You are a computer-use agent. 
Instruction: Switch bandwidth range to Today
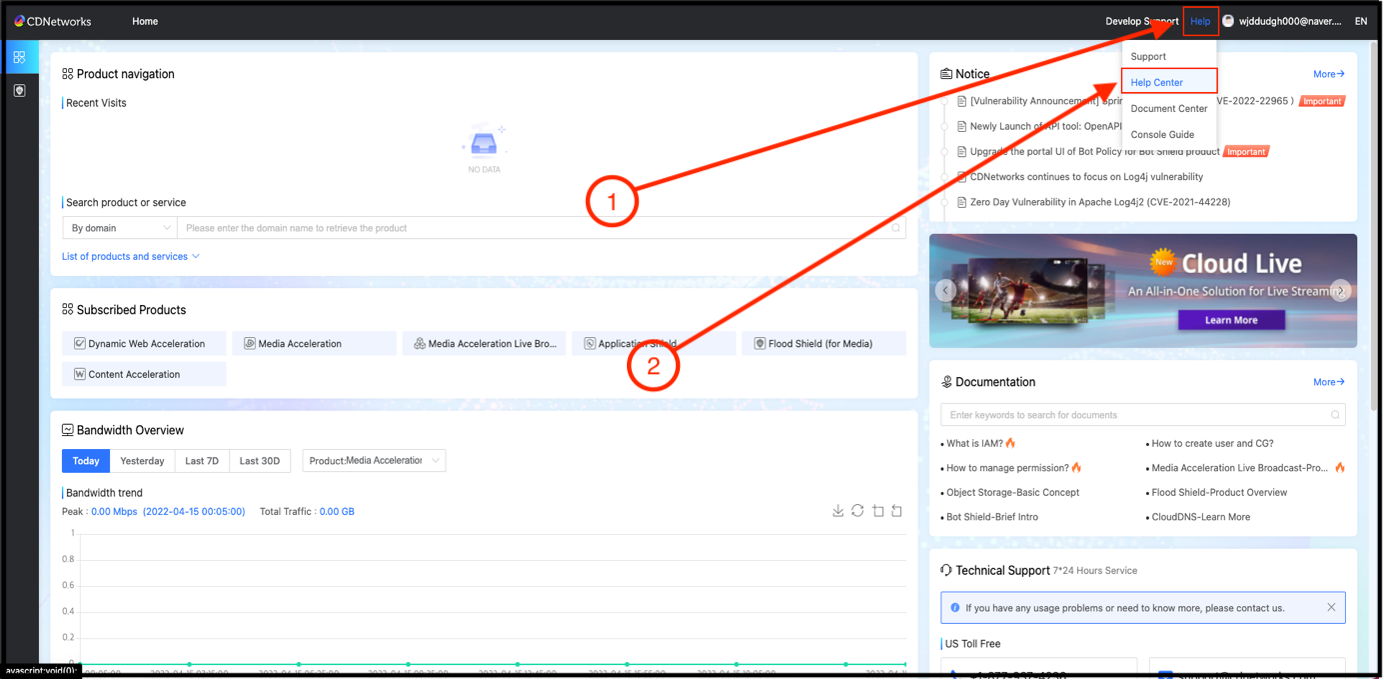pos(86,461)
